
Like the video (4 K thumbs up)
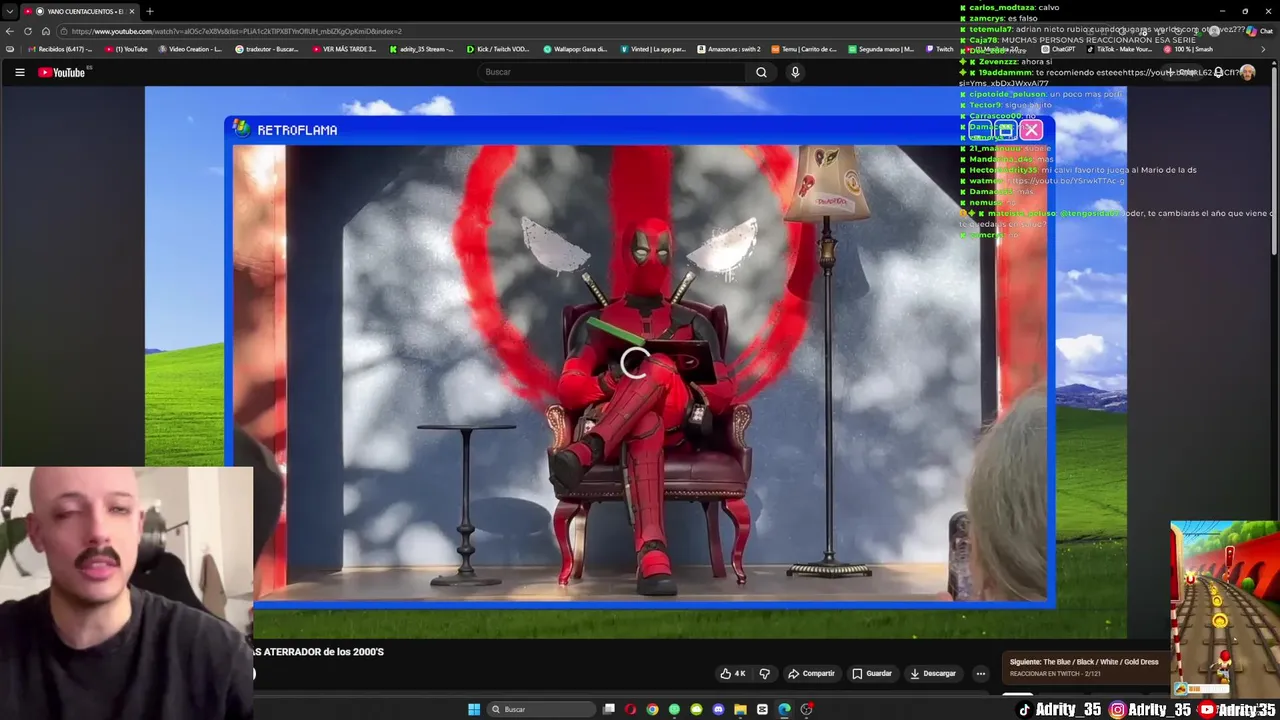click(733, 673)
